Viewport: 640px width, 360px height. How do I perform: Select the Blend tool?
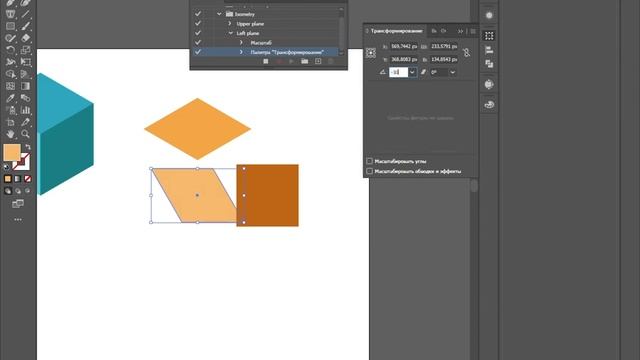[x=25, y=98]
